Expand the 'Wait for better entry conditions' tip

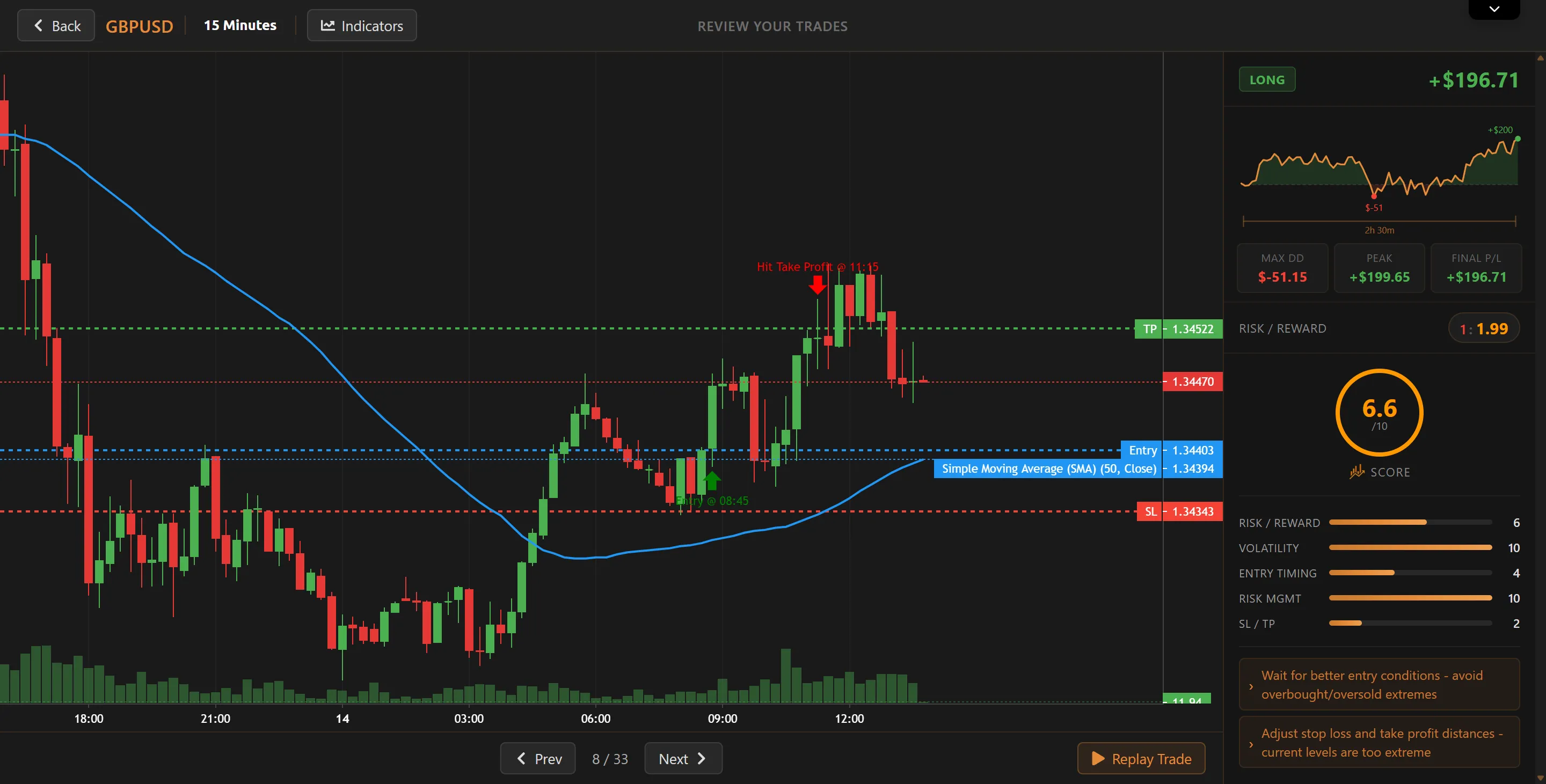tap(1379, 684)
